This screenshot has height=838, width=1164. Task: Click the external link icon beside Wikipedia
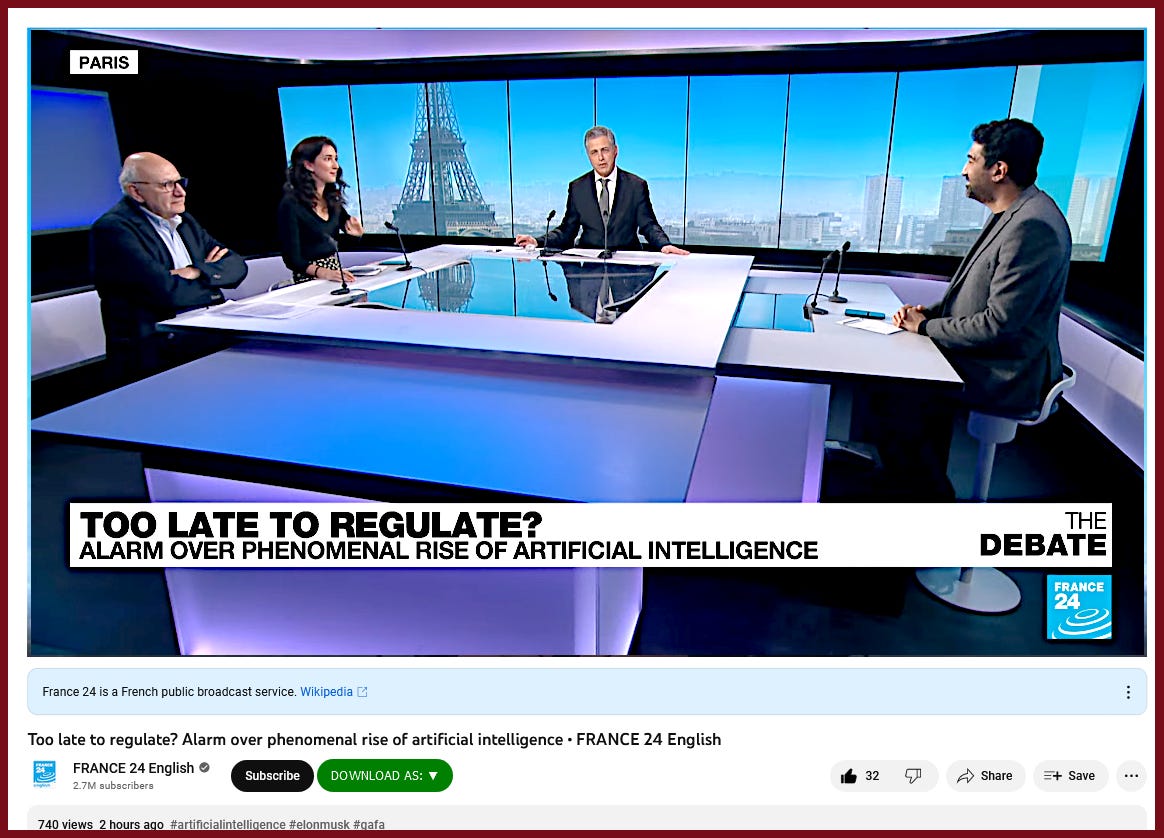tap(362, 692)
